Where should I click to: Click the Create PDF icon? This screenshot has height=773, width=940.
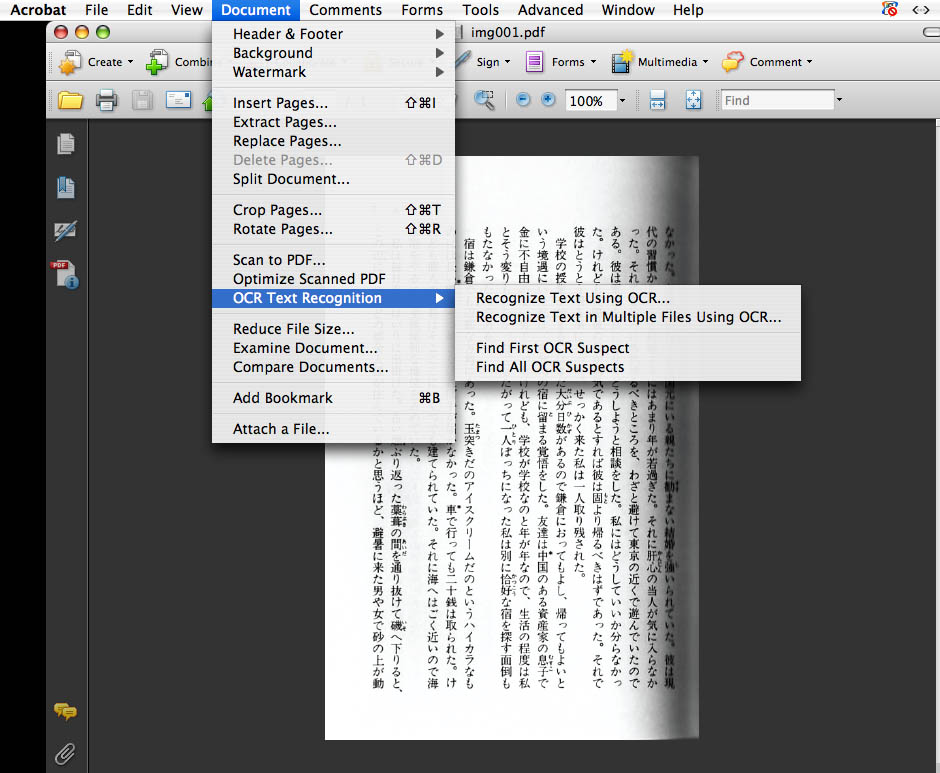(70, 62)
